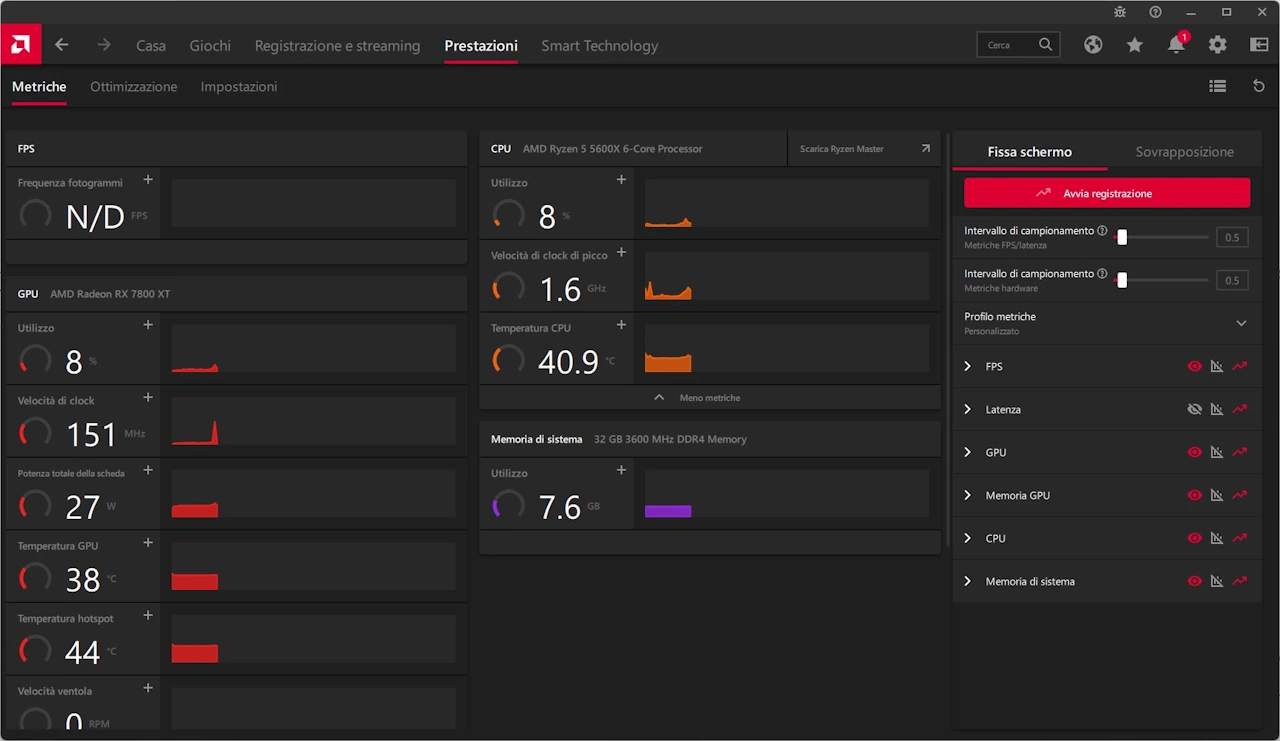Image resolution: width=1280 pixels, height=741 pixels.
Task: Select the Fissa schermo tab
Action: (x=1029, y=152)
